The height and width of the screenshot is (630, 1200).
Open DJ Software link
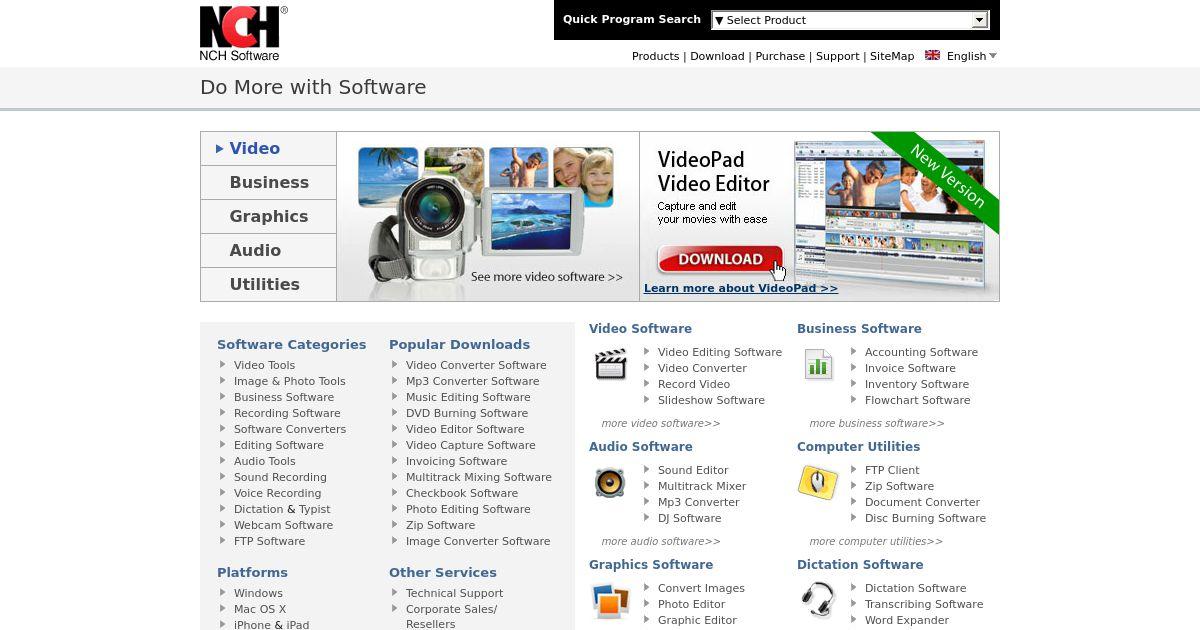click(689, 518)
